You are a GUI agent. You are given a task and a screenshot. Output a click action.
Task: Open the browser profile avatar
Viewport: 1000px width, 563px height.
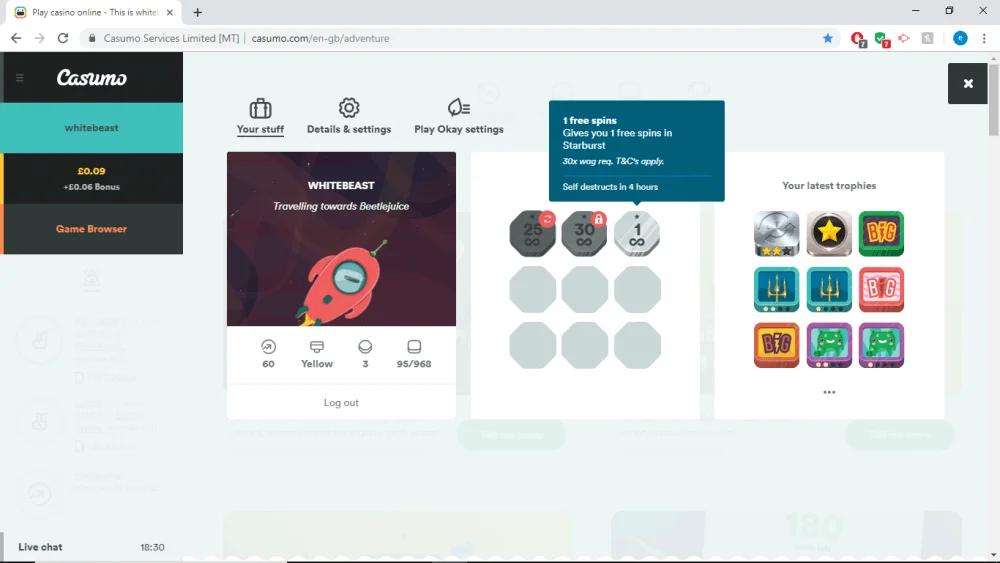tap(960, 38)
